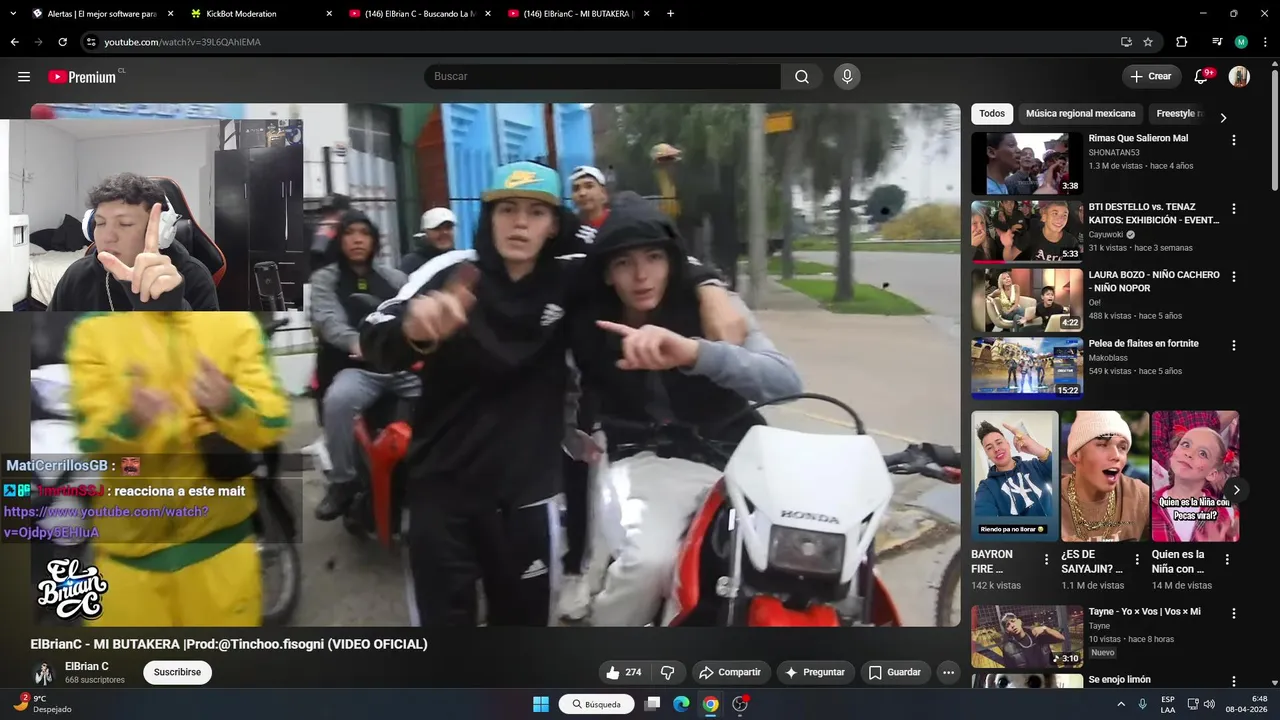The width and height of the screenshot is (1280, 720).
Task: Click the browser address bar URL
Action: tap(183, 42)
